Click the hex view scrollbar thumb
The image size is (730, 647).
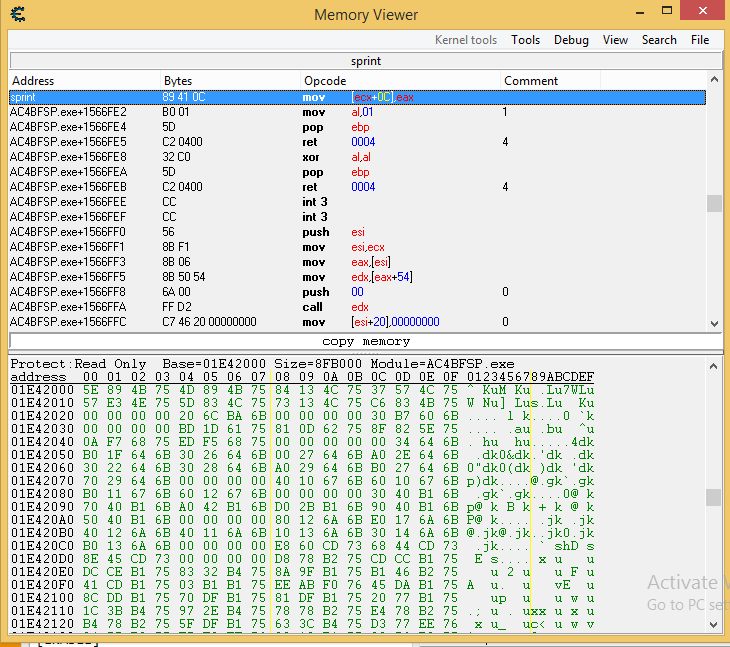(714, 497)
